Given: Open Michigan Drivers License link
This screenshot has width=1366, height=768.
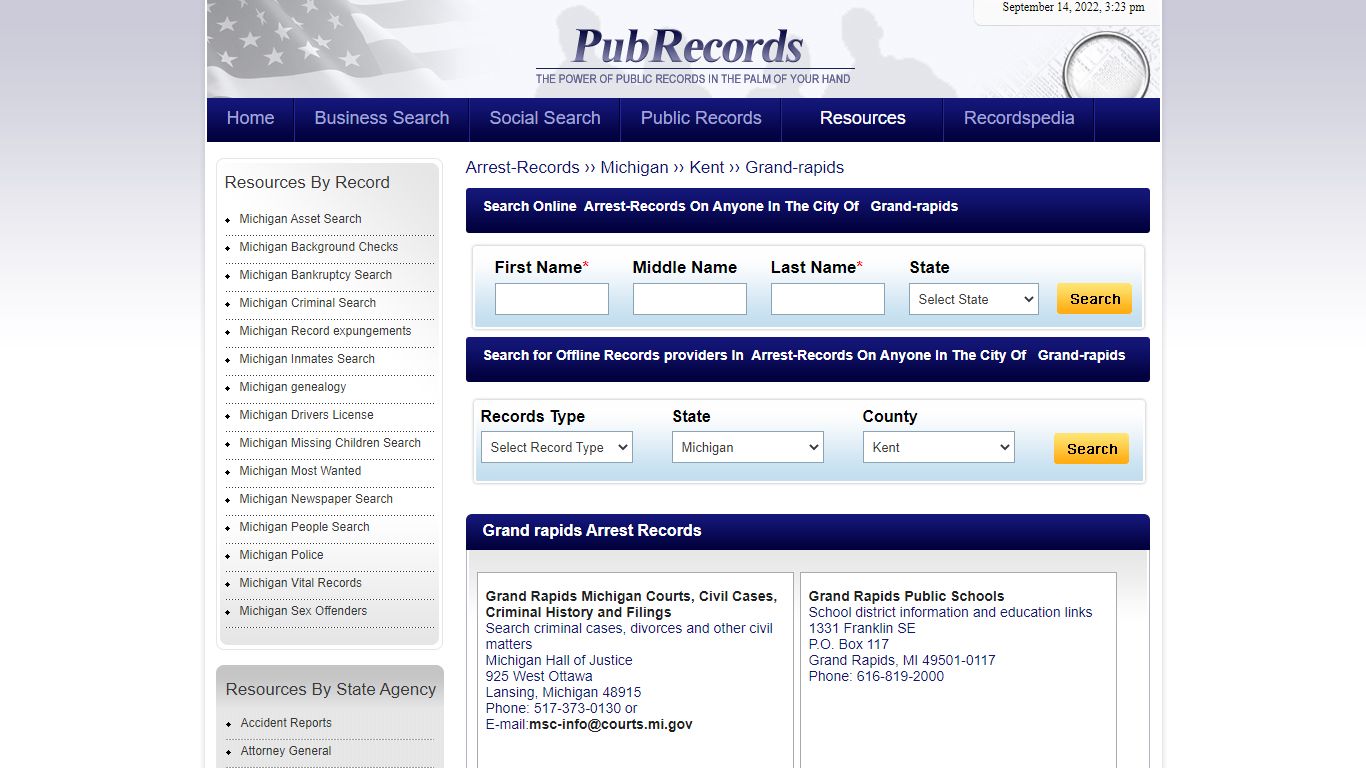Looking at the screenshot, I should pos(306,415).
